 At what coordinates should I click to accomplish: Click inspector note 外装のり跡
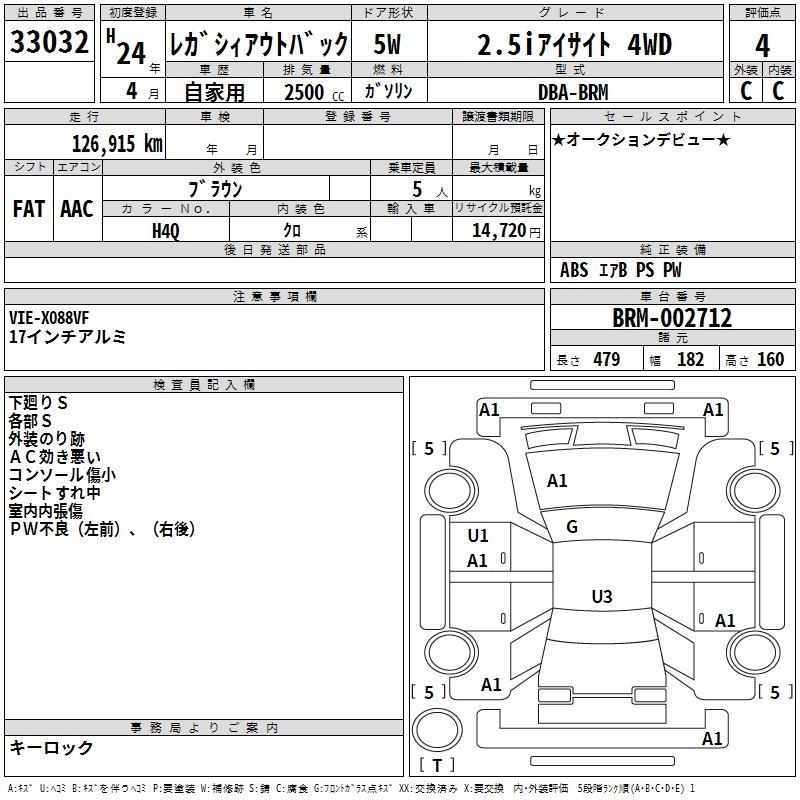coord(46,439)
